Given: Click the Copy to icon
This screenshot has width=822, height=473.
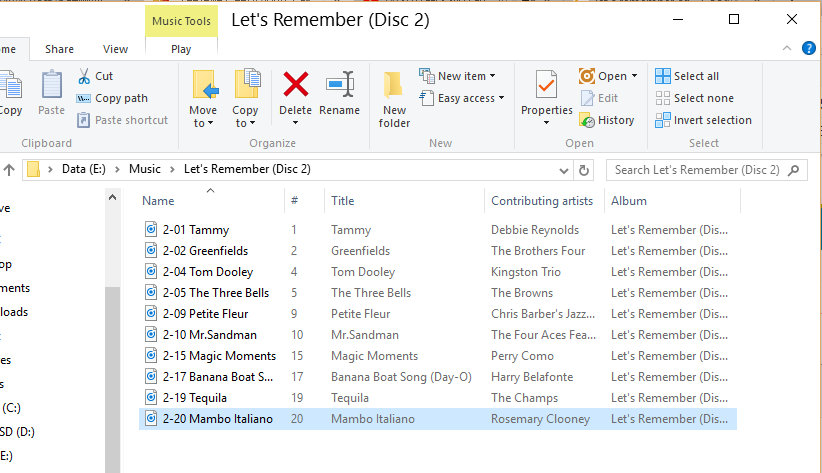Looking at the screenshot, I should (247, 83).
